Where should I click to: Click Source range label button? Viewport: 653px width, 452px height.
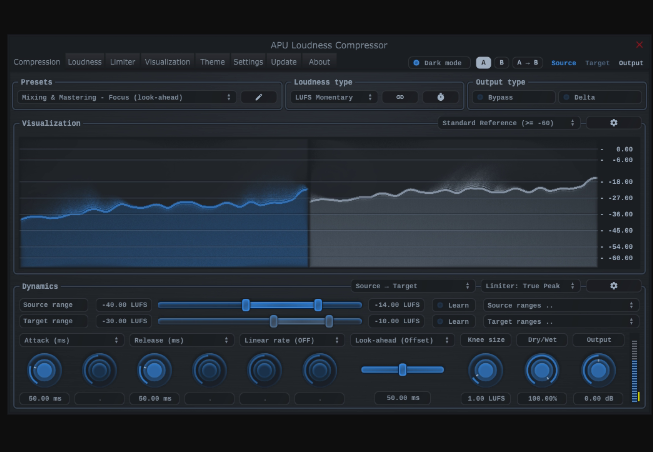pyautogui.click(x=53, y=305)
